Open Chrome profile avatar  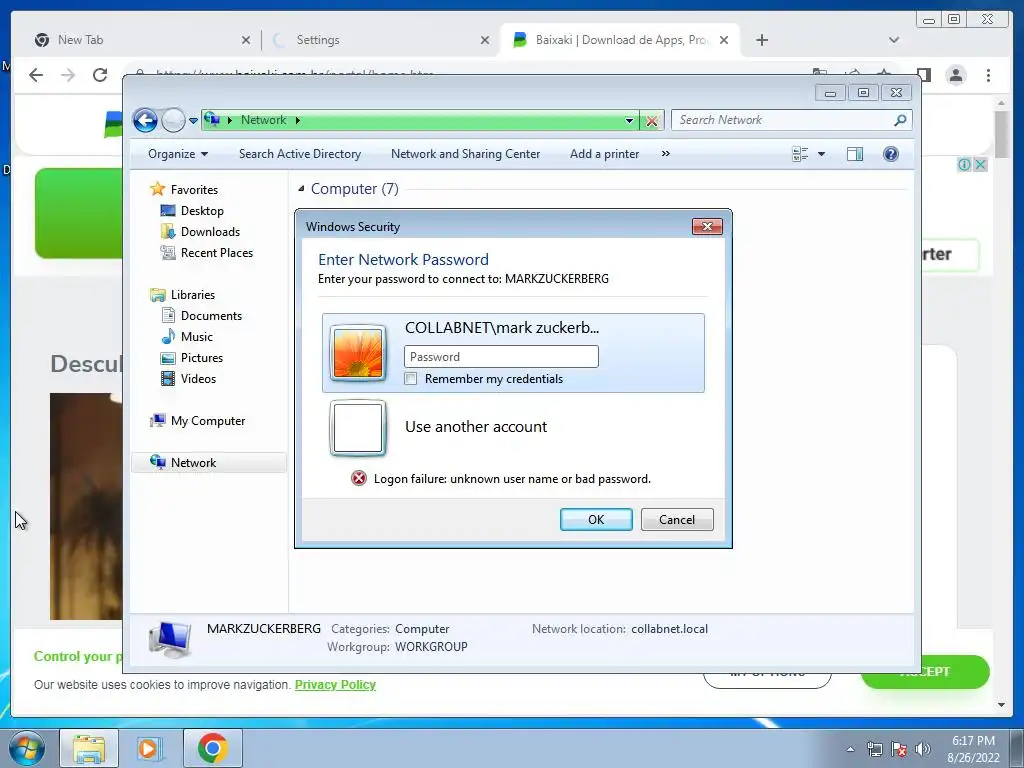[956, 75]
